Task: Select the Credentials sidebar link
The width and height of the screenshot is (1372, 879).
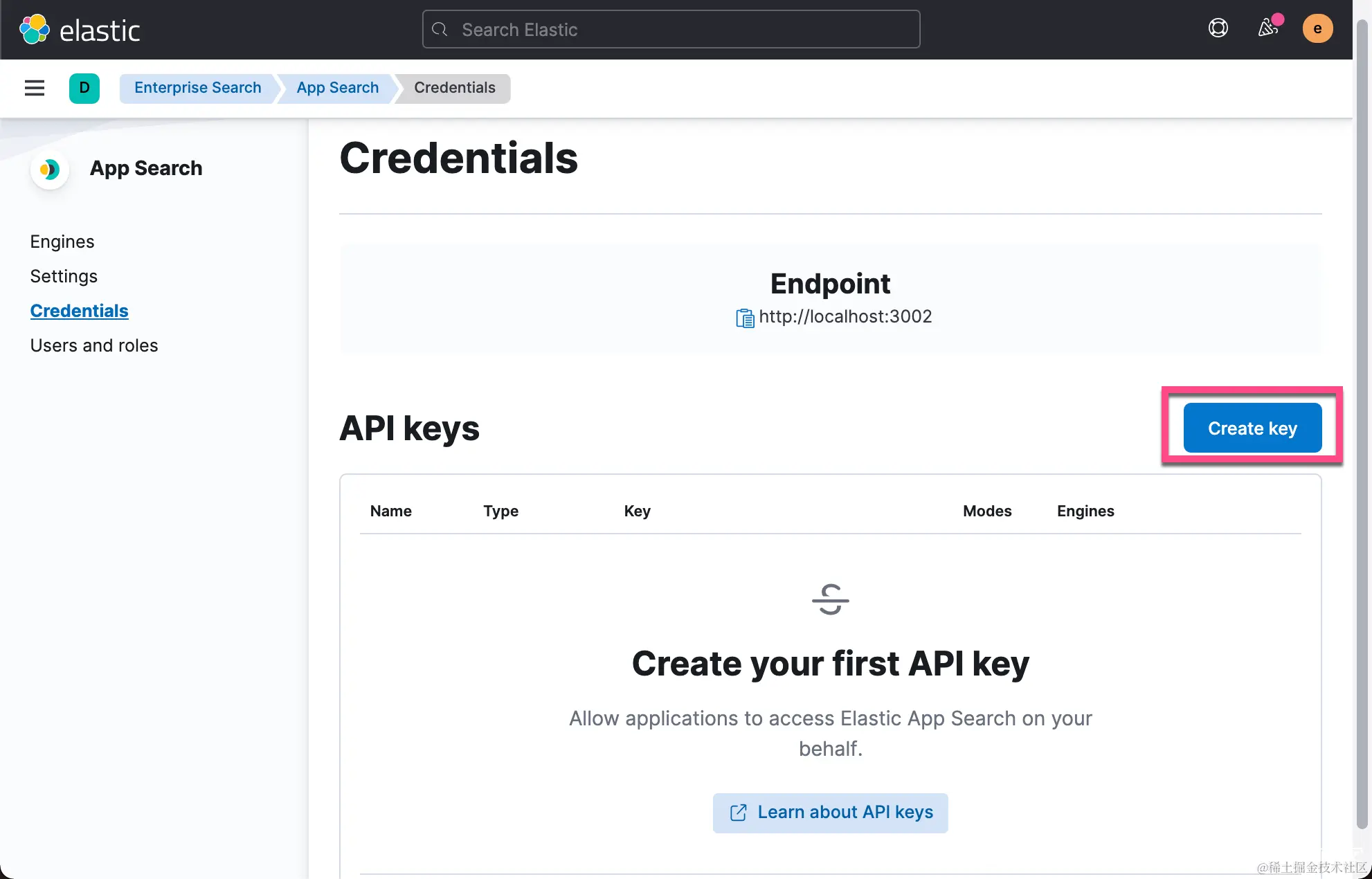Action: (79, 311)
